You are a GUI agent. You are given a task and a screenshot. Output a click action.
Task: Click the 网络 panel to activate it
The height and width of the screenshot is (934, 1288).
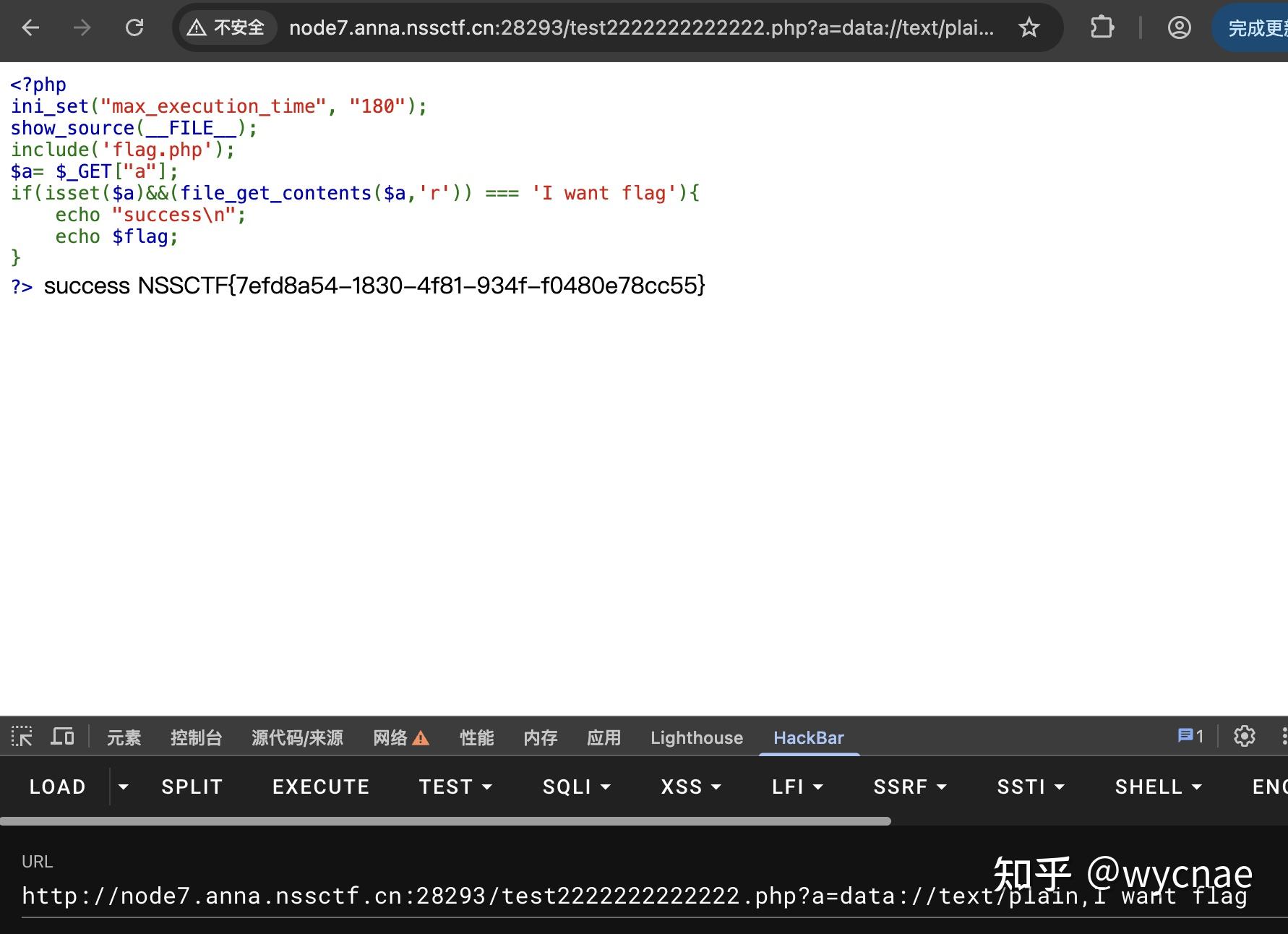pyautogui.click(x=391, y=738)
